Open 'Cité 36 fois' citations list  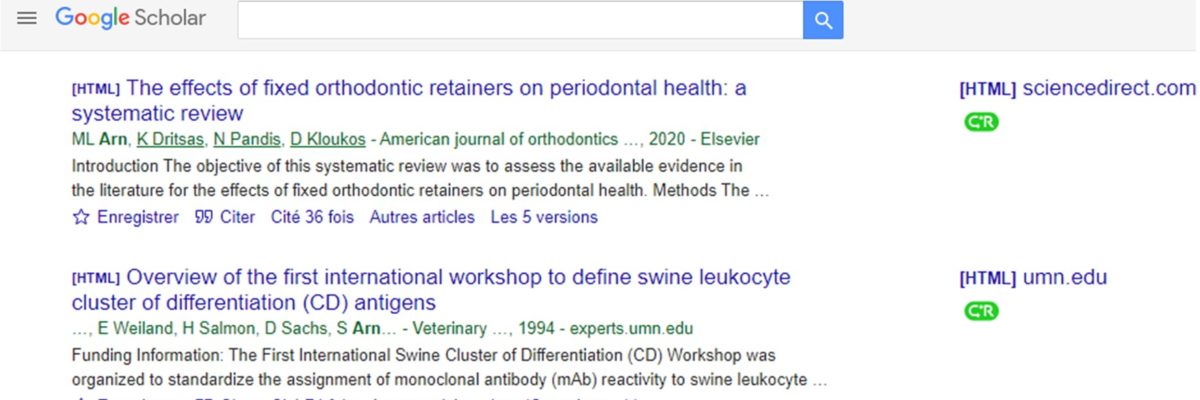312,217
